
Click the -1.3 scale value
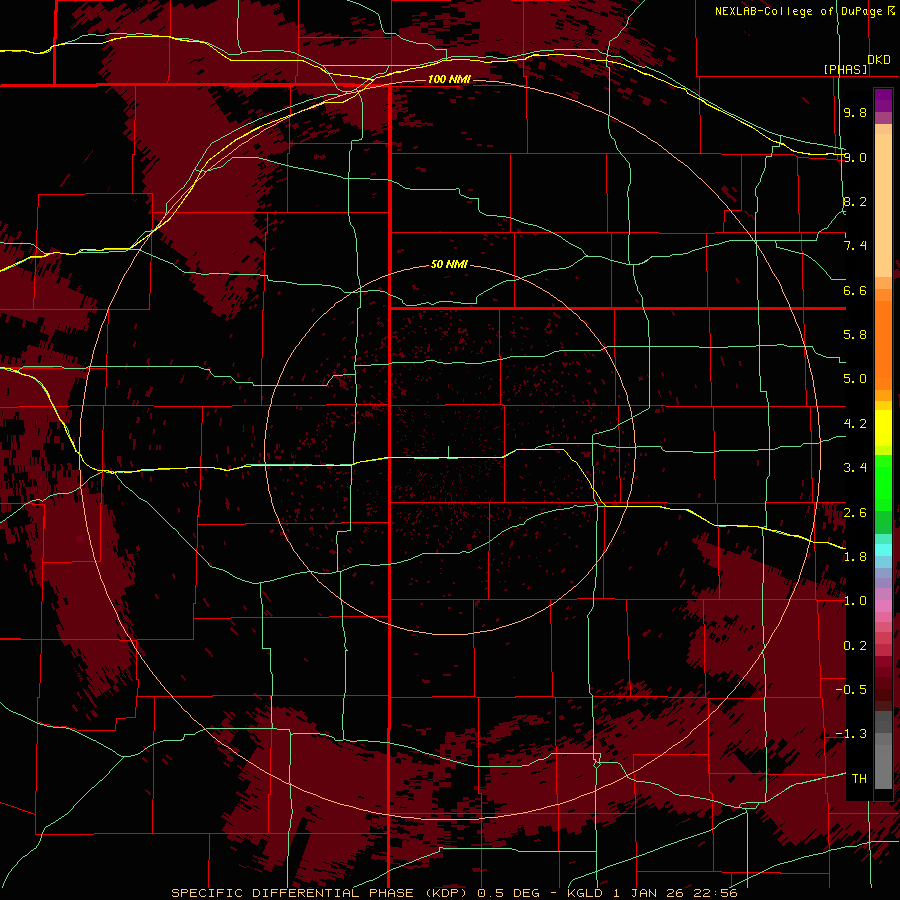point(851,734)
